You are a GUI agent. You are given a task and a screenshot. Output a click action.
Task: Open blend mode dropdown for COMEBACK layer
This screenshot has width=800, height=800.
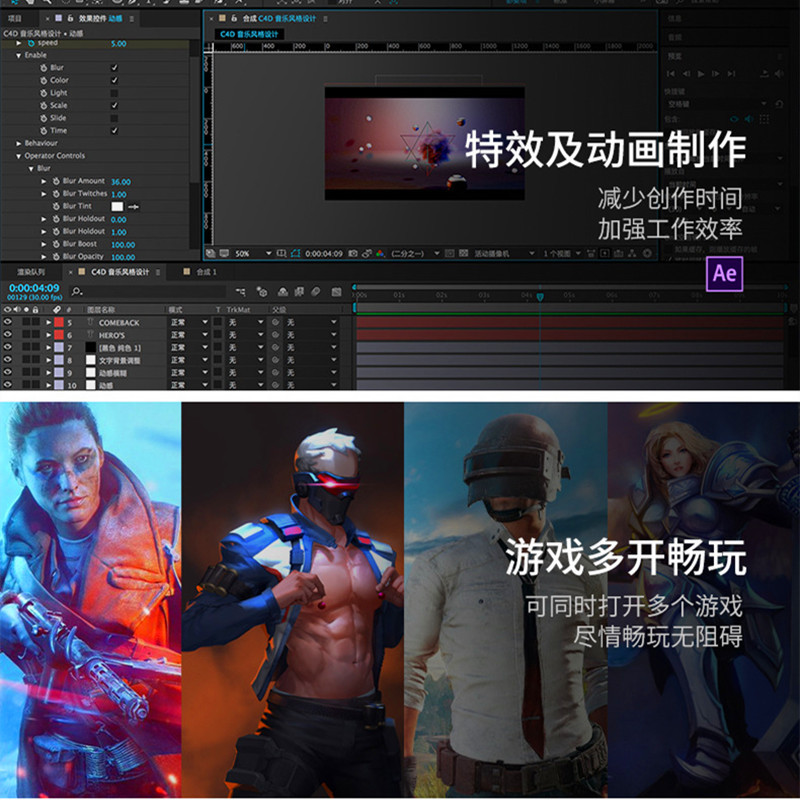(189, 322)
